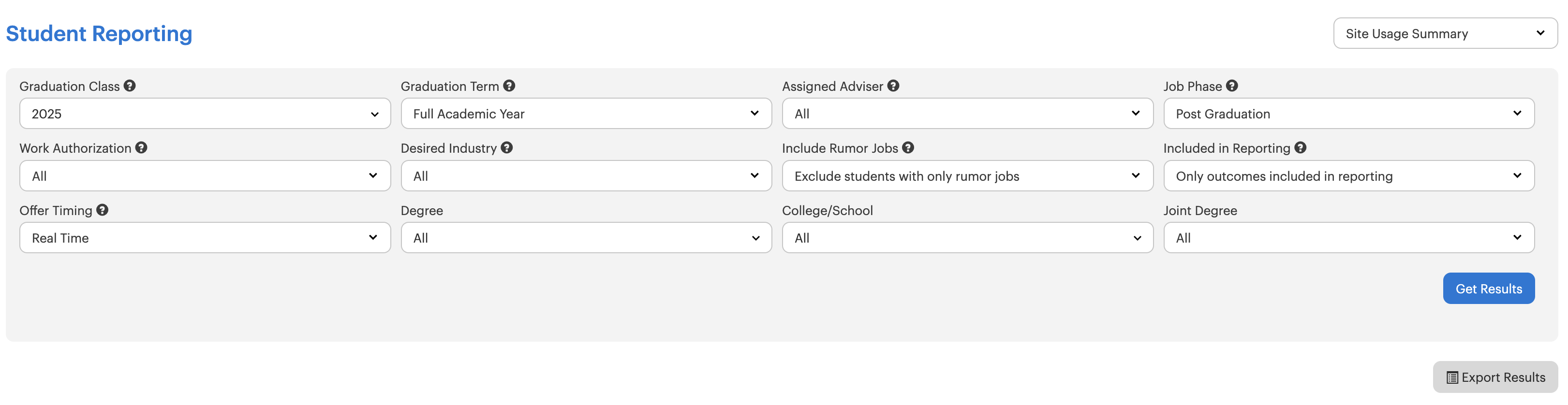Click the Assigned Adviser help icon
Screen dimensions: 1568x405
(x=893, y=86)
